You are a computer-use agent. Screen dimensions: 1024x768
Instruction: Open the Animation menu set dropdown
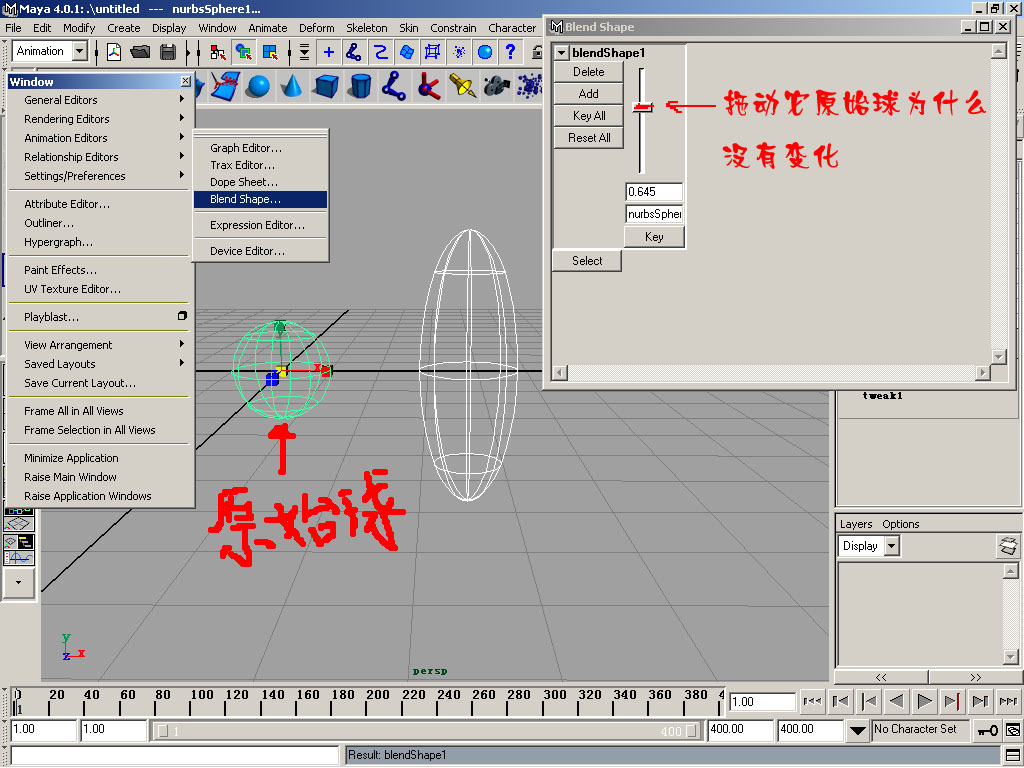coord(80,51)
